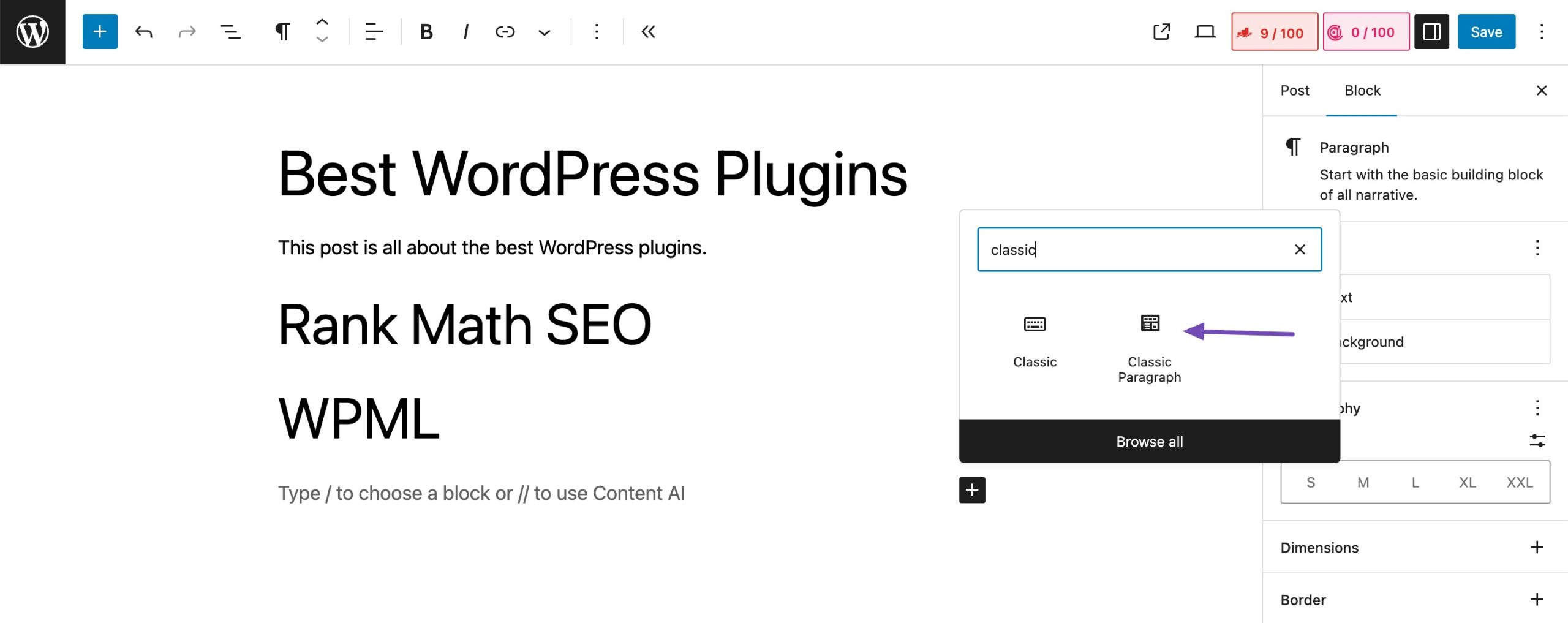Click the Paragraph block type icon in the toolbar
Image resolution: width=1568 pixels, height=623 pixels.
click(x=282, y=32)
